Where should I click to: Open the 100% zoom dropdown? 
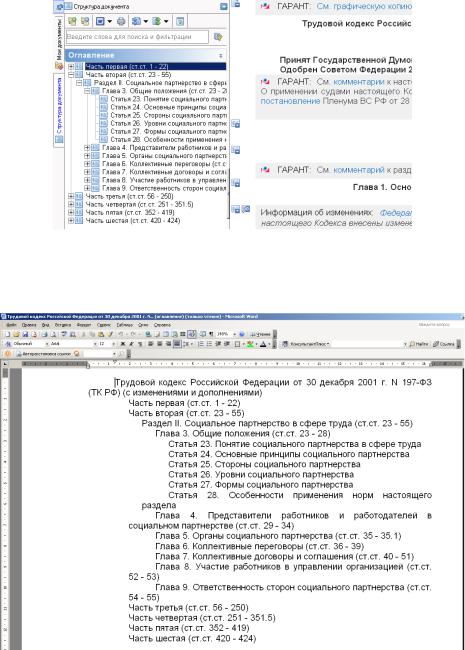coord(235,334)
